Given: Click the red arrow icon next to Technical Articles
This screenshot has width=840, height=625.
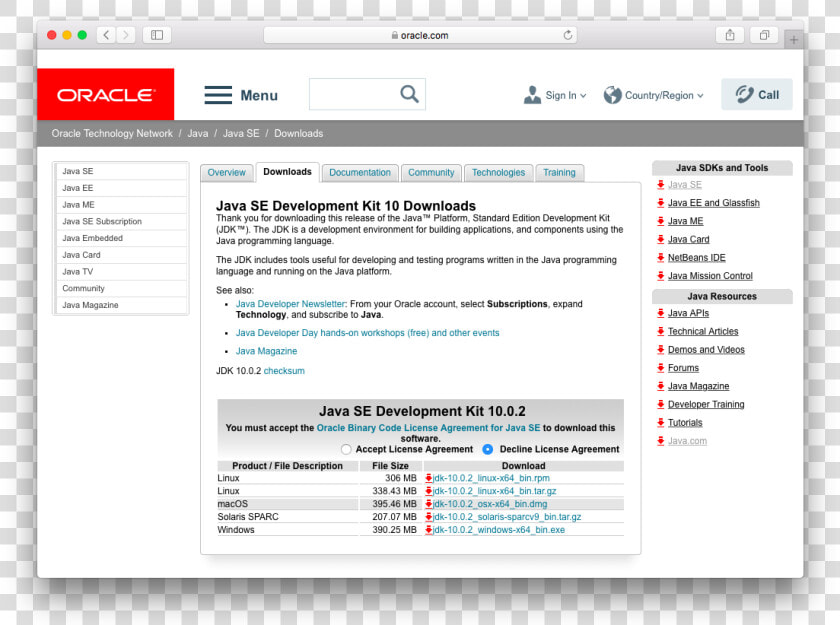Looking at the screenshot, I should 661,332.
